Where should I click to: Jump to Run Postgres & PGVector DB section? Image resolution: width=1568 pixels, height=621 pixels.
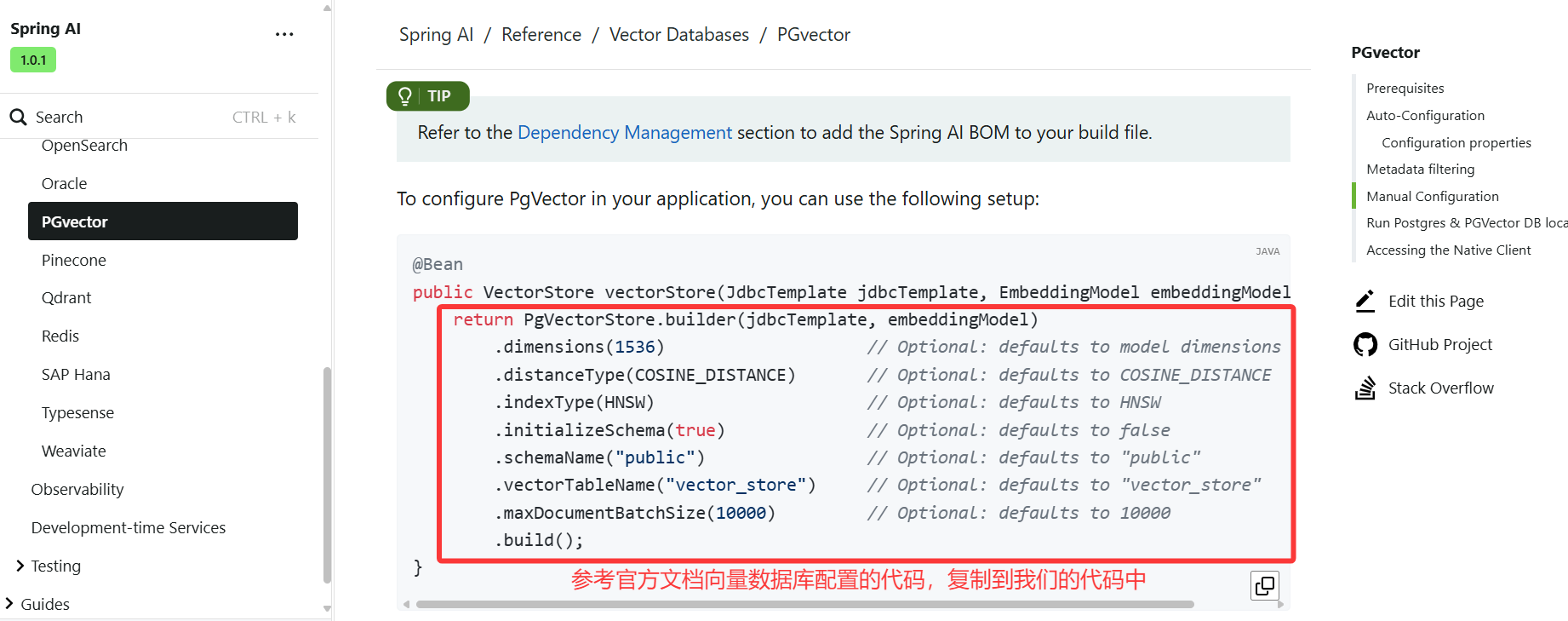1467,223
